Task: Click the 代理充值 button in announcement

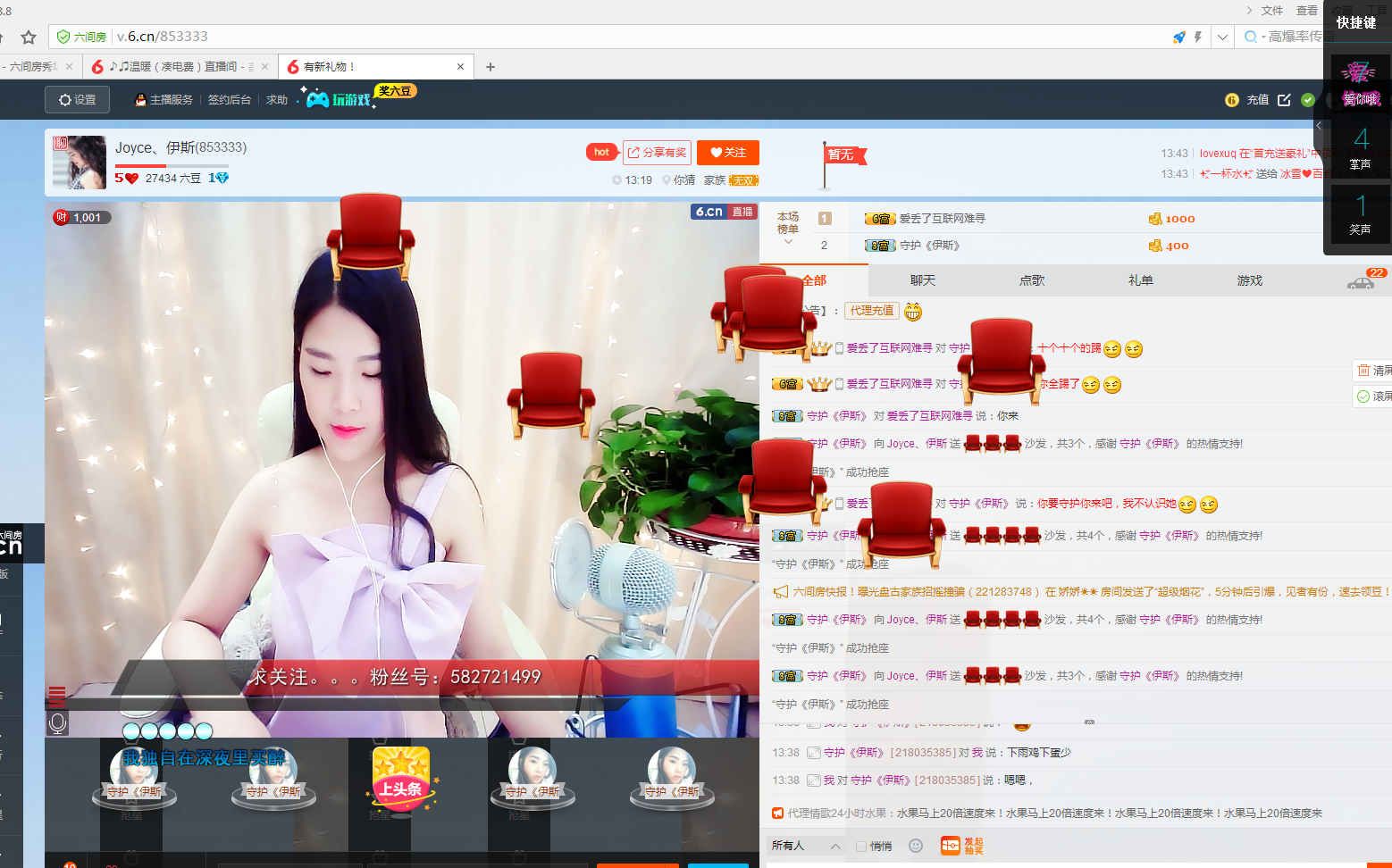Action: pyautogui.click(x=872, y=311)
